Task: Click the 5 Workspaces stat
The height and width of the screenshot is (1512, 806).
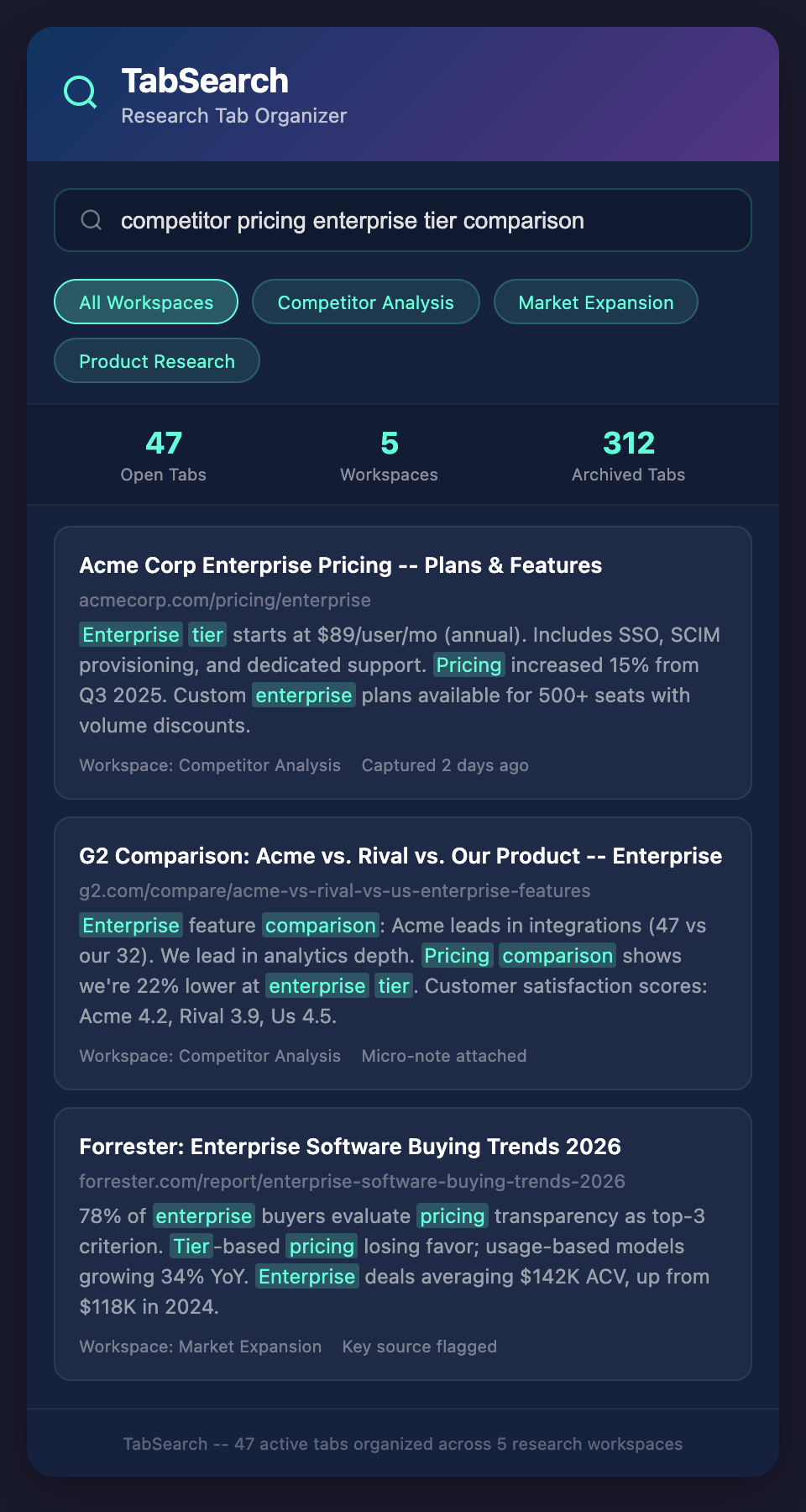Action: (x=389, y=455)
